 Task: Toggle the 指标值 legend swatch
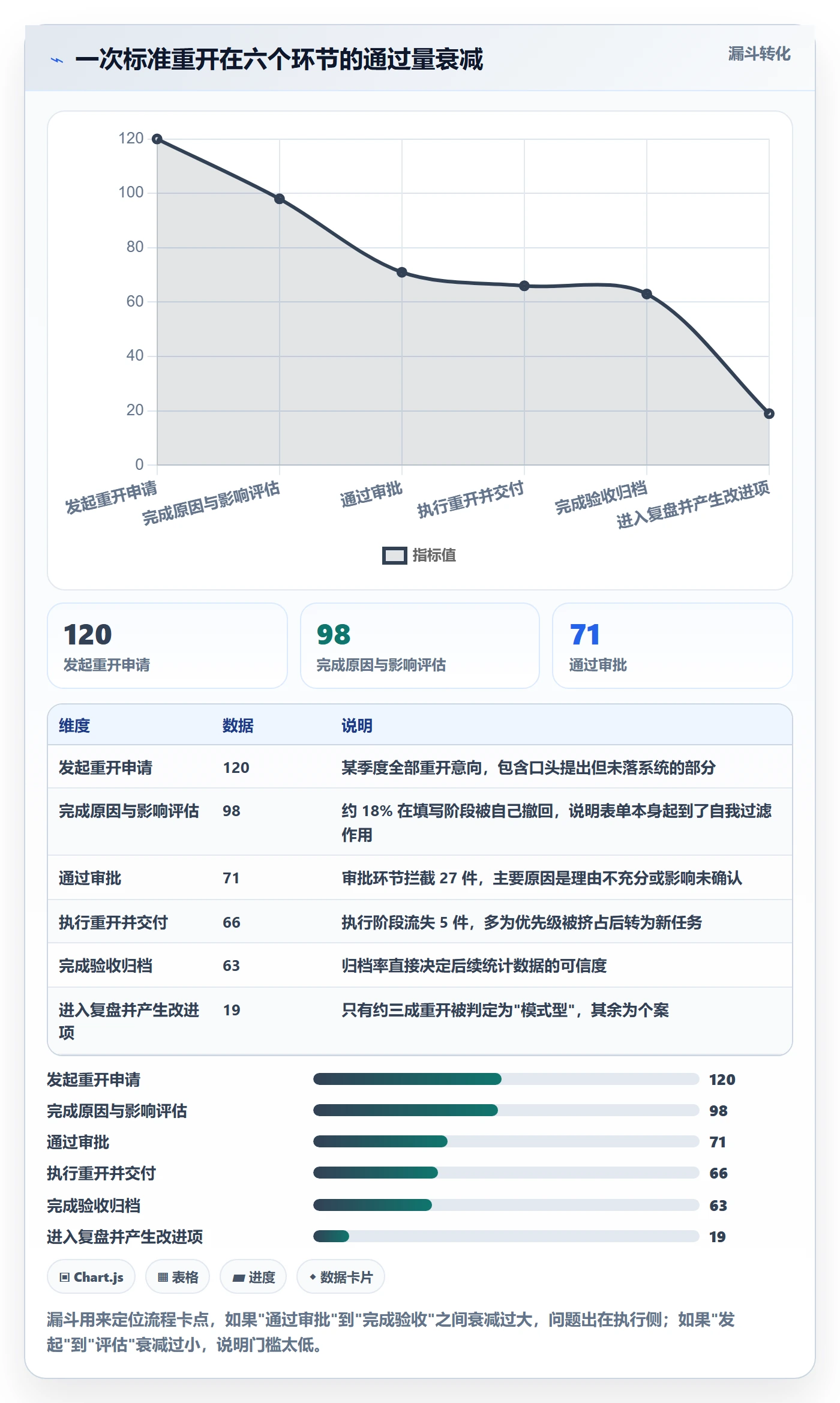[x=395, y=556]
